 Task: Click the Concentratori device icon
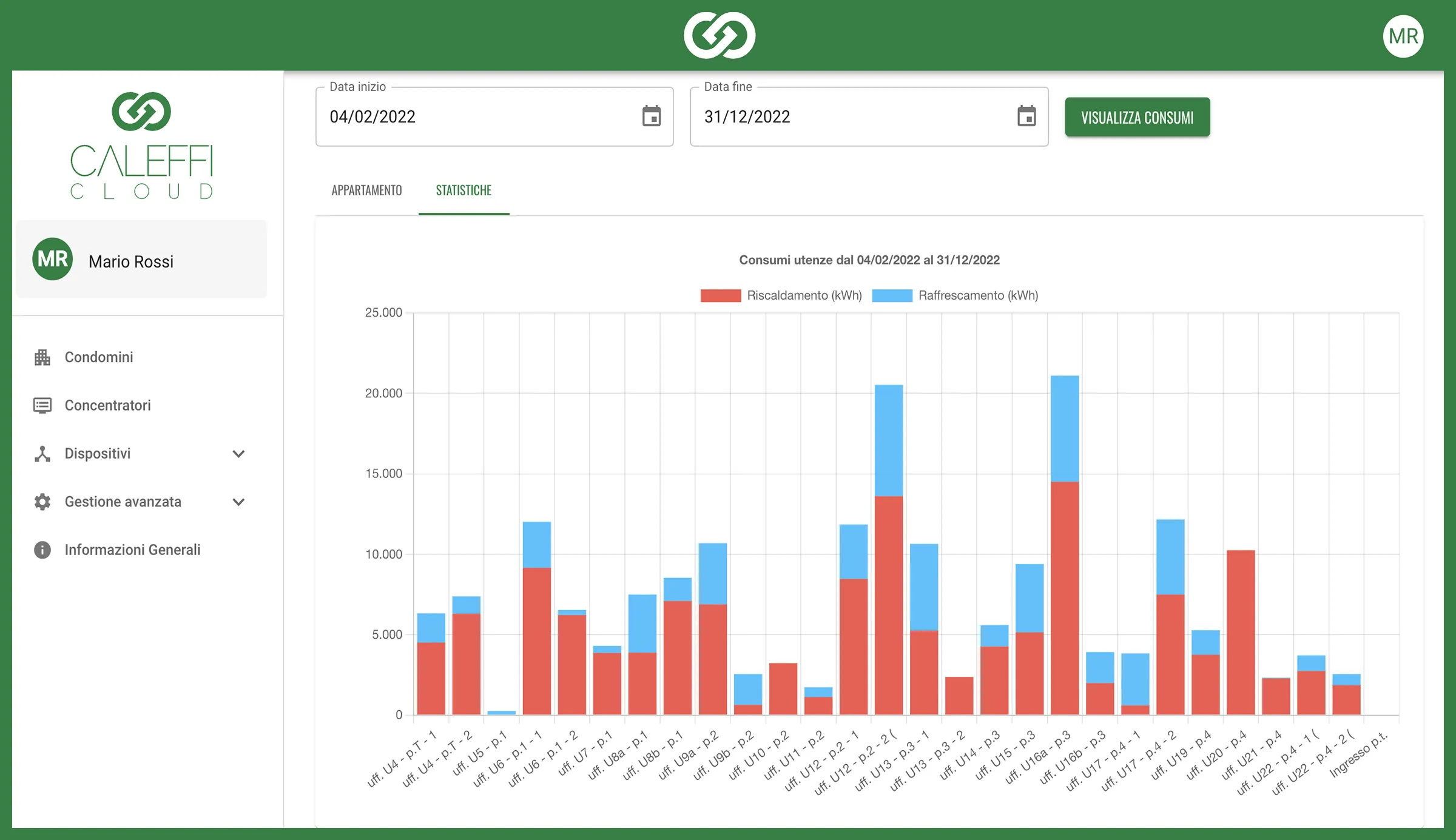[42, 405]
